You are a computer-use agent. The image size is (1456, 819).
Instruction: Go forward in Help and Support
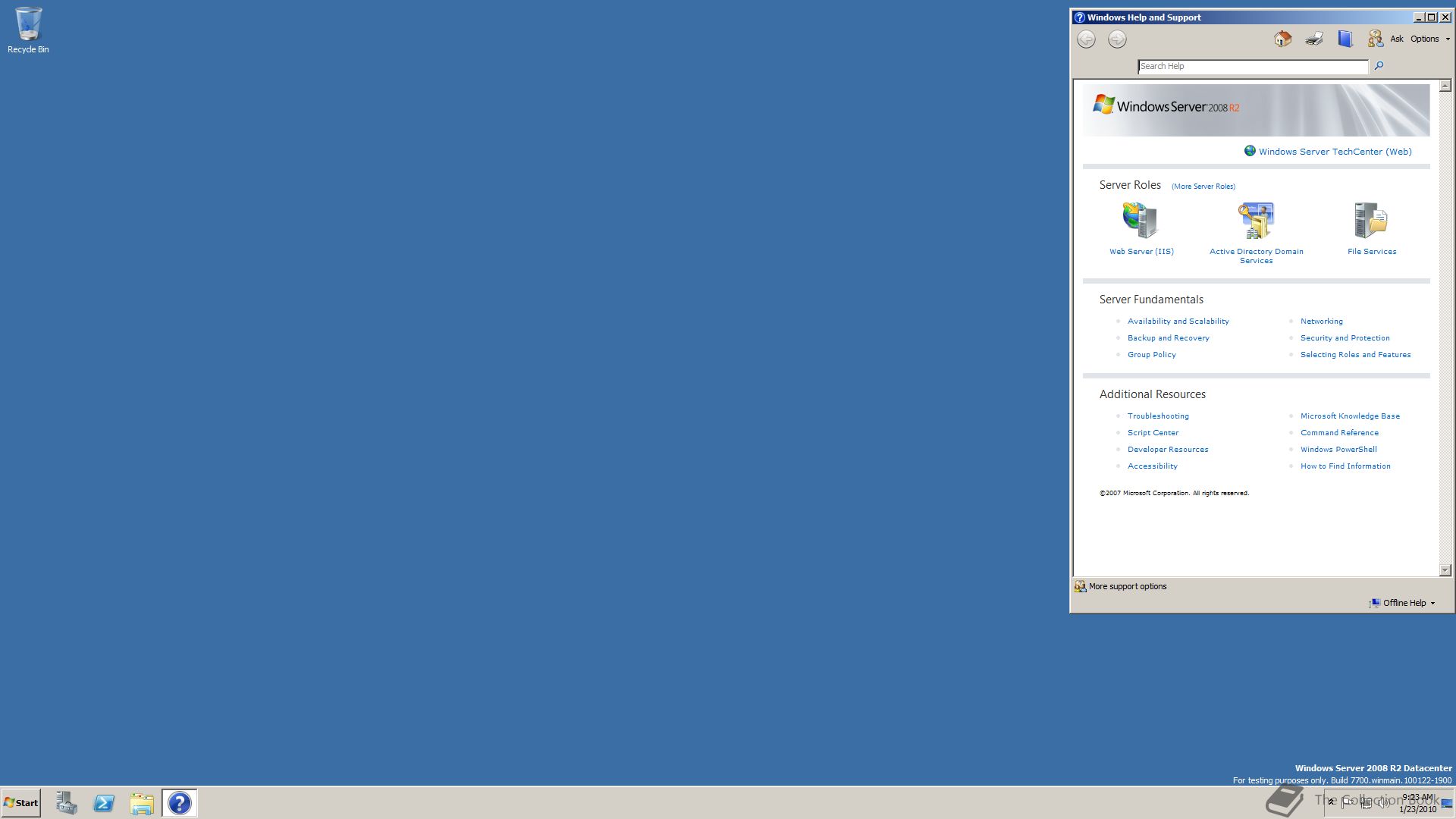tap(1117, 39)
